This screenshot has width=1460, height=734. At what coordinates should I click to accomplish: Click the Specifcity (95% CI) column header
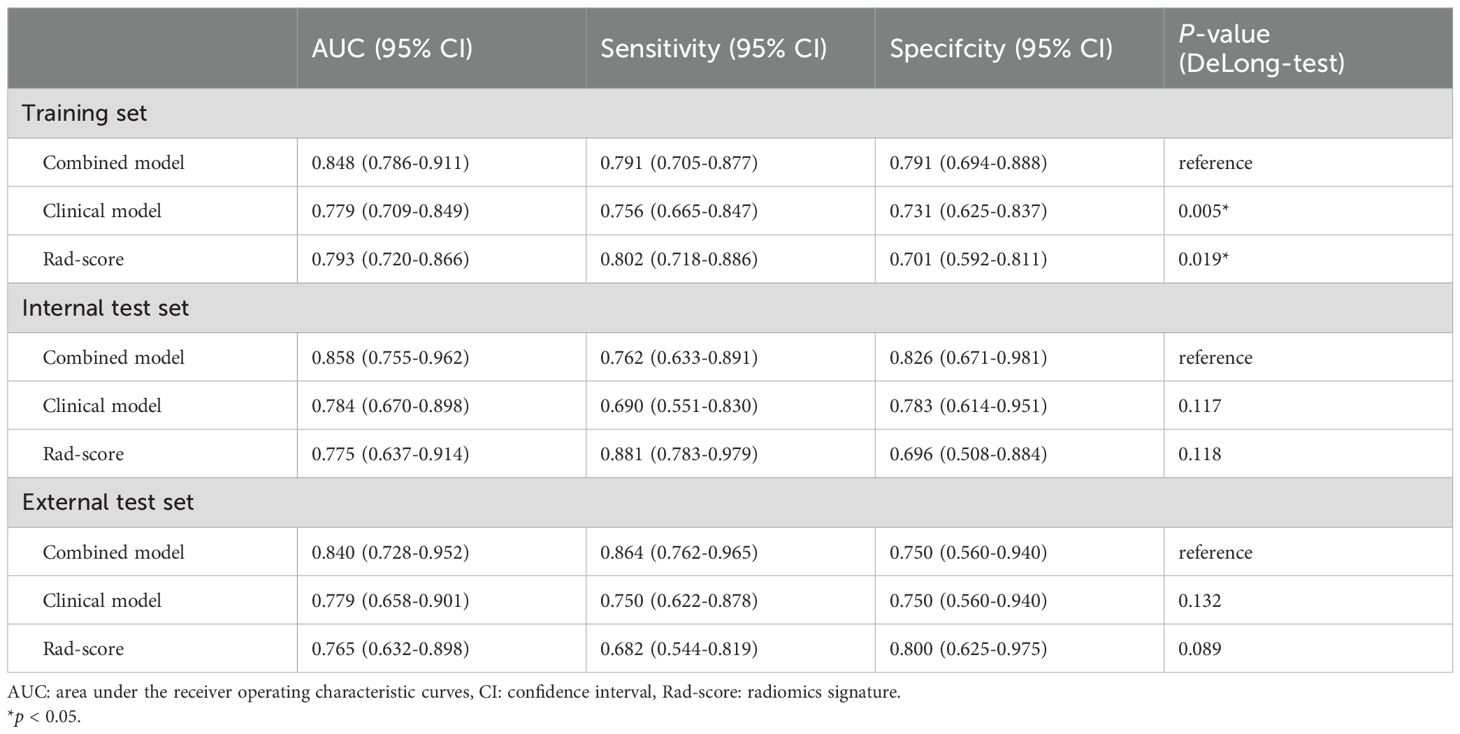click(x=1001, y=49)
